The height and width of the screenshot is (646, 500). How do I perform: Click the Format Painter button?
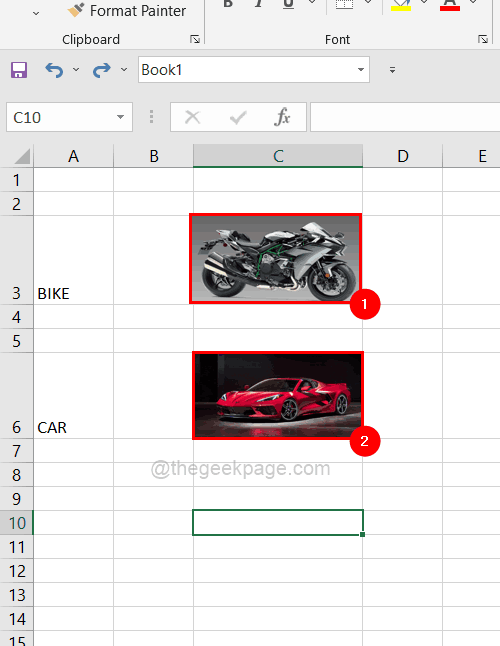pyautogui.click(x=127, y=11)
